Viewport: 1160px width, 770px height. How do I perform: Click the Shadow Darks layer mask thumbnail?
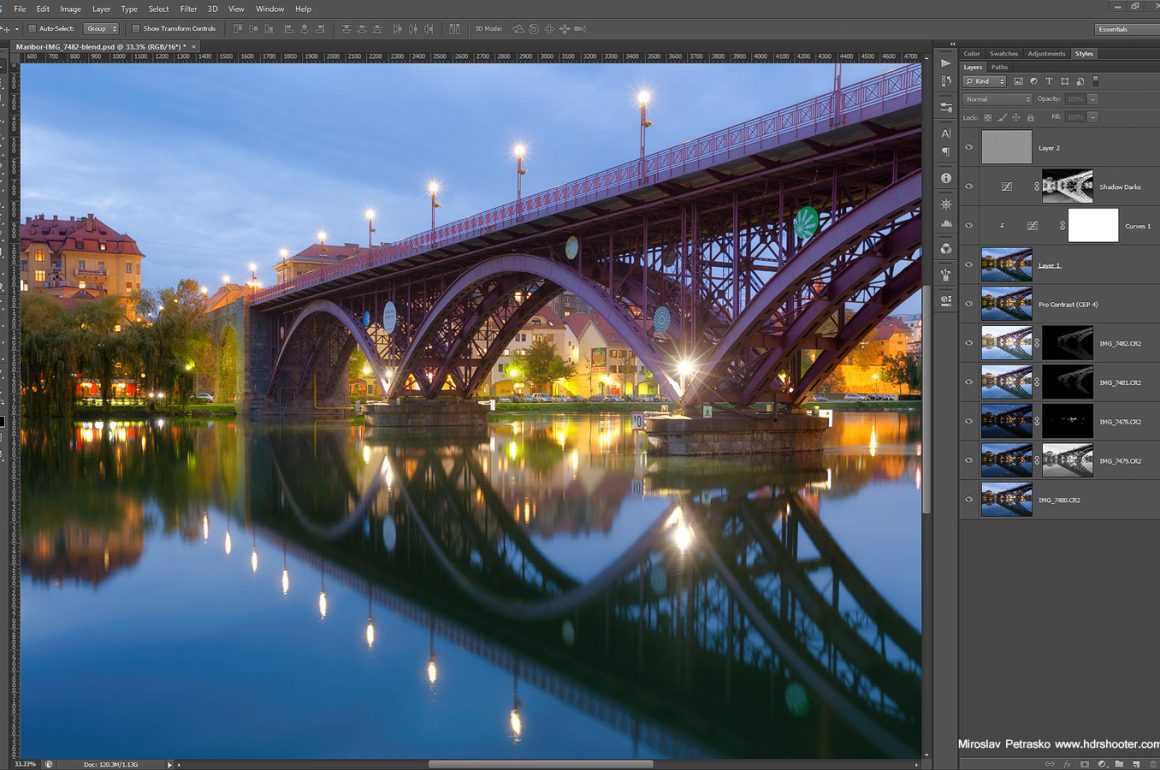point(1067,186)
